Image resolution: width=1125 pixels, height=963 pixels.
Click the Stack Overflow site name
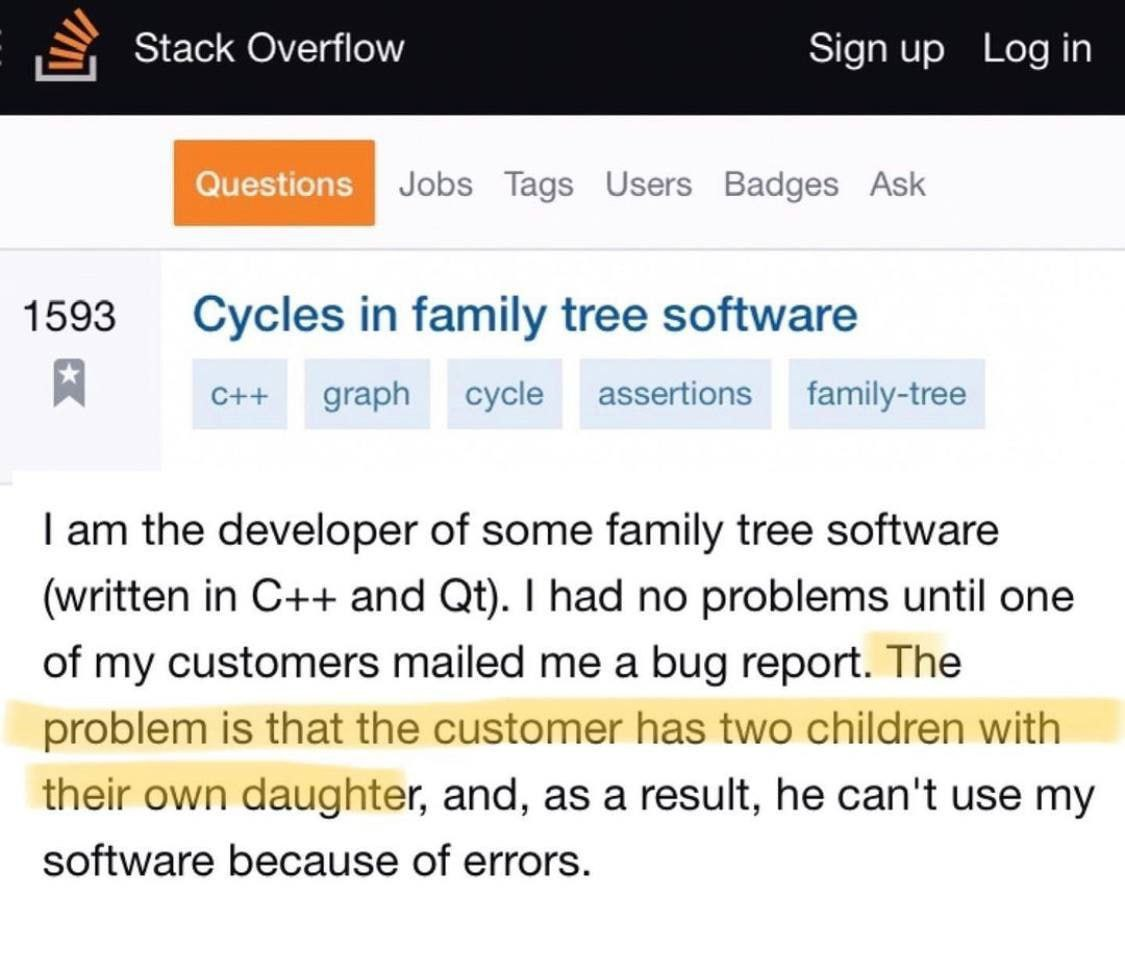pyautogui.click(x=269, y=48)
